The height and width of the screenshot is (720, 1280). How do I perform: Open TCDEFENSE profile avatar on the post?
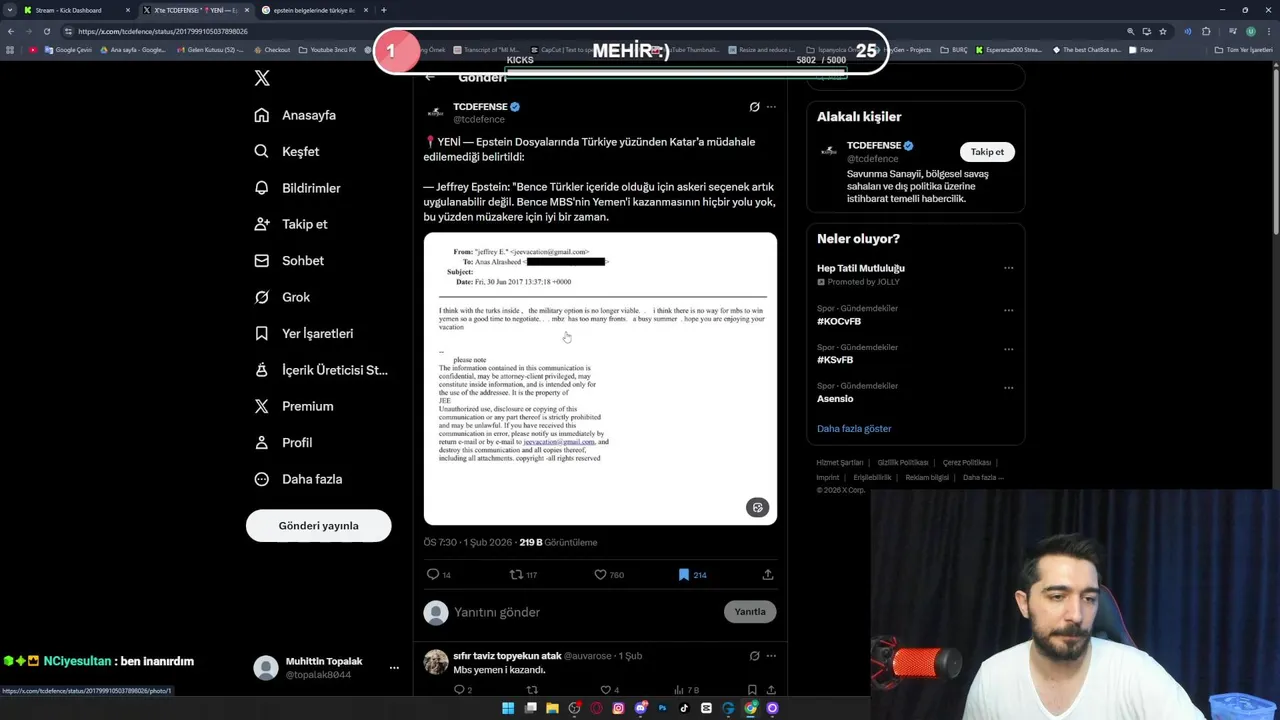coord(435,112)
